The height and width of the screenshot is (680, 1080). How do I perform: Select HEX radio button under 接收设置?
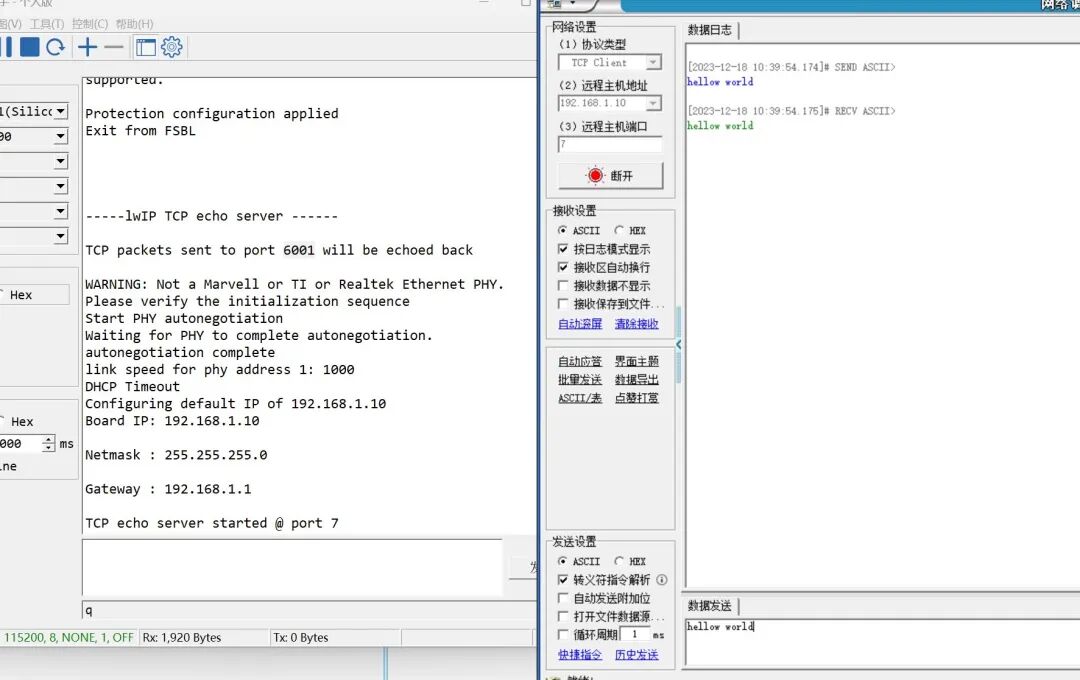click(x=620, y=231)
